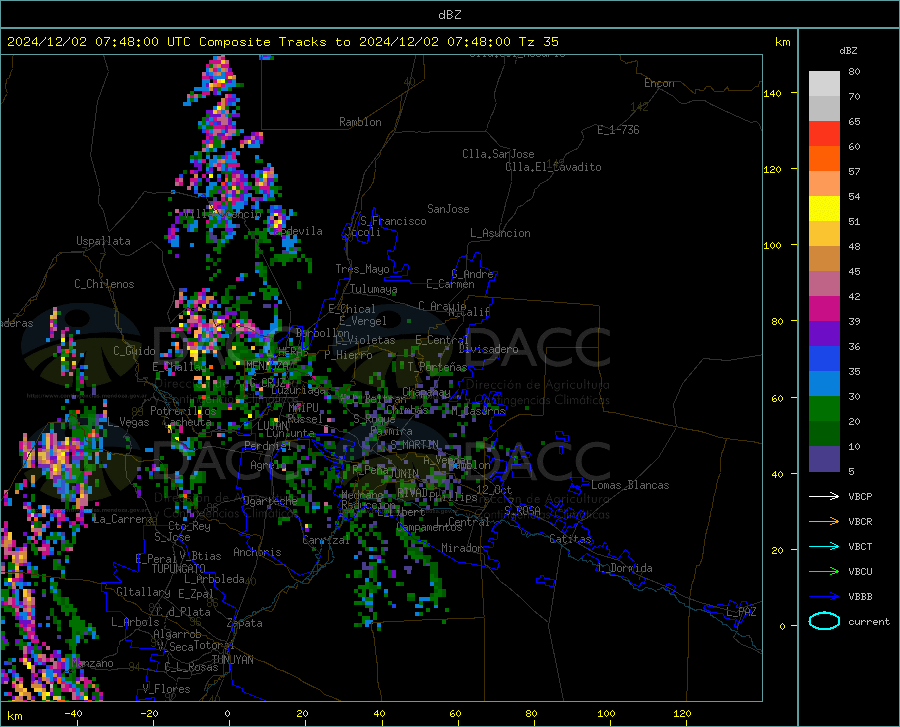Click the 'L_PAZ' map label
This screenshot has height=727, width=900.
[x=741, y=612]
